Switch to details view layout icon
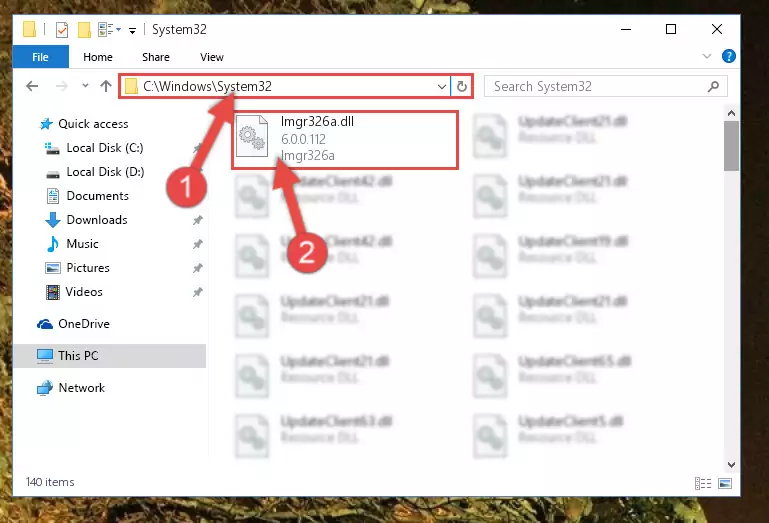This screenshot has height=523, width=769. click(x=703, y=484)
